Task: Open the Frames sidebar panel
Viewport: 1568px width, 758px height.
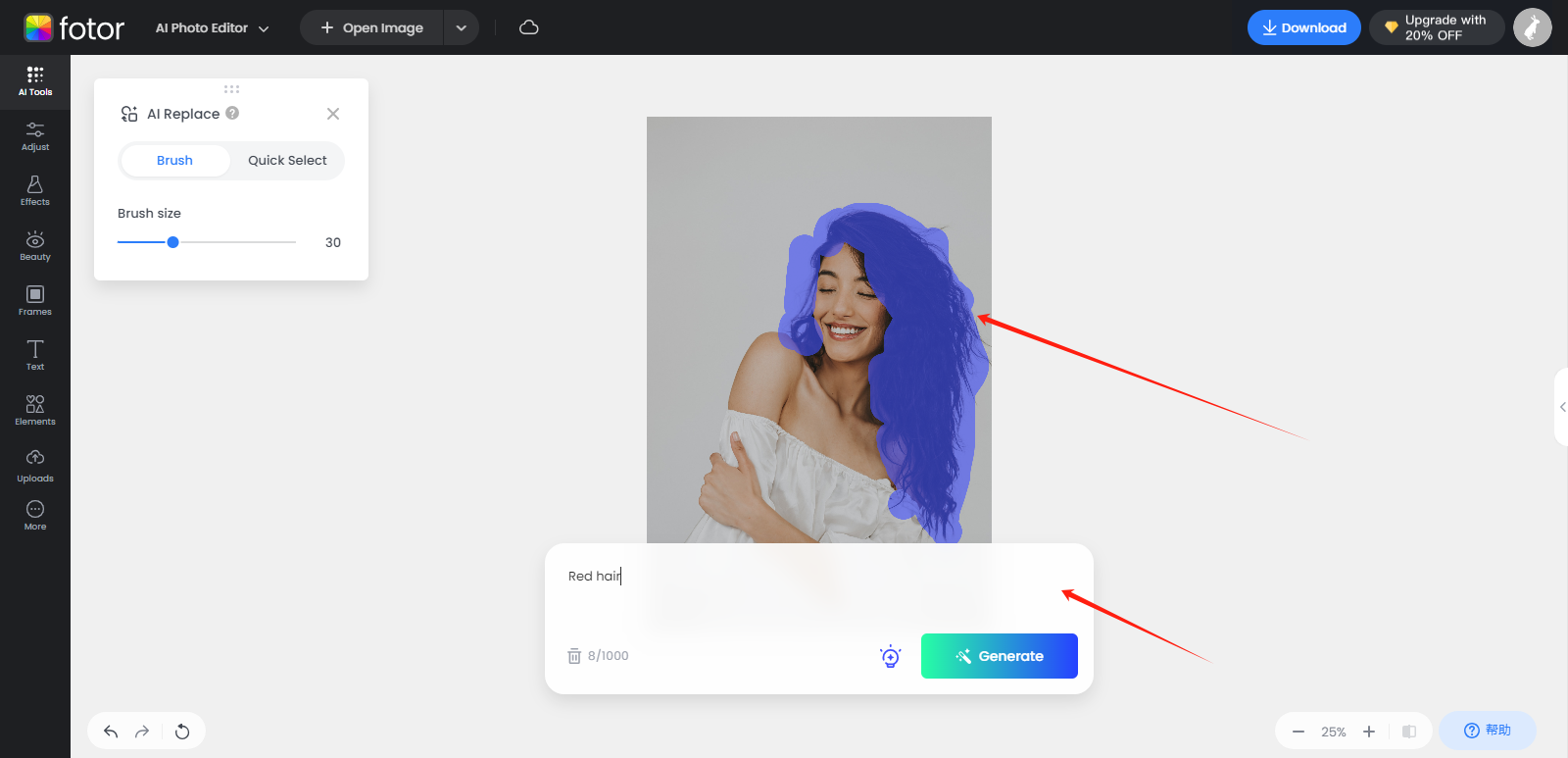Action: tap(35, 301)
